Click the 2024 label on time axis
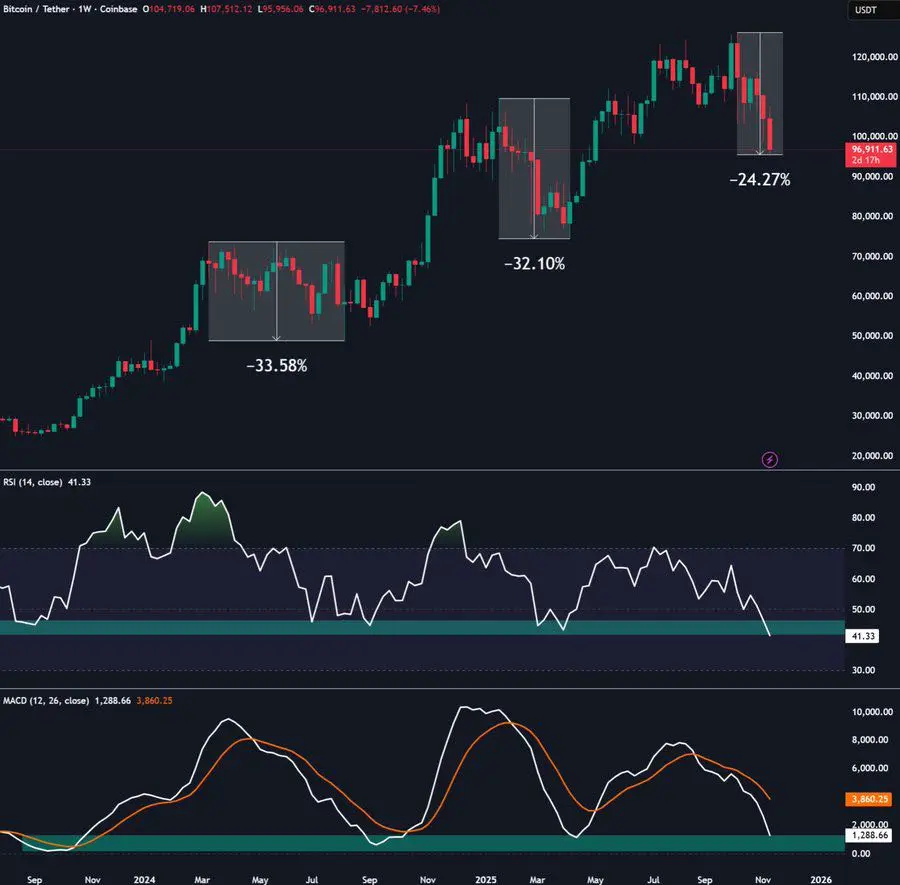900x885 pixels. tap(144, 879)
